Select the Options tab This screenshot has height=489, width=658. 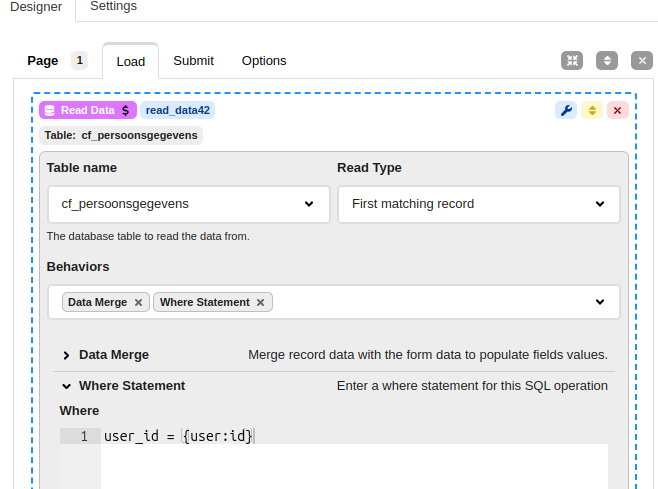(x=264, y=61)
